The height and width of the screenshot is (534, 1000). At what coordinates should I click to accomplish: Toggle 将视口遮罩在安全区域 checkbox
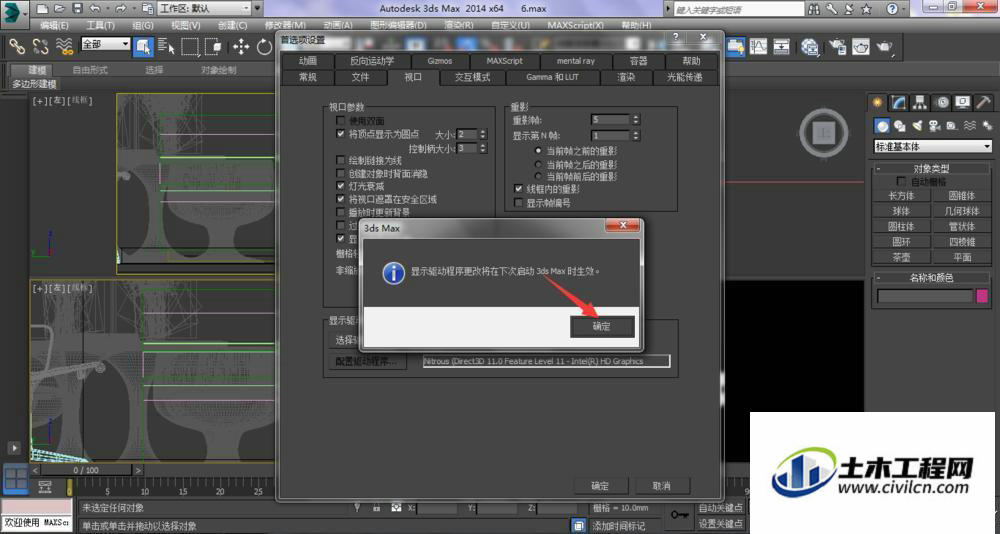tap(341, 199)
